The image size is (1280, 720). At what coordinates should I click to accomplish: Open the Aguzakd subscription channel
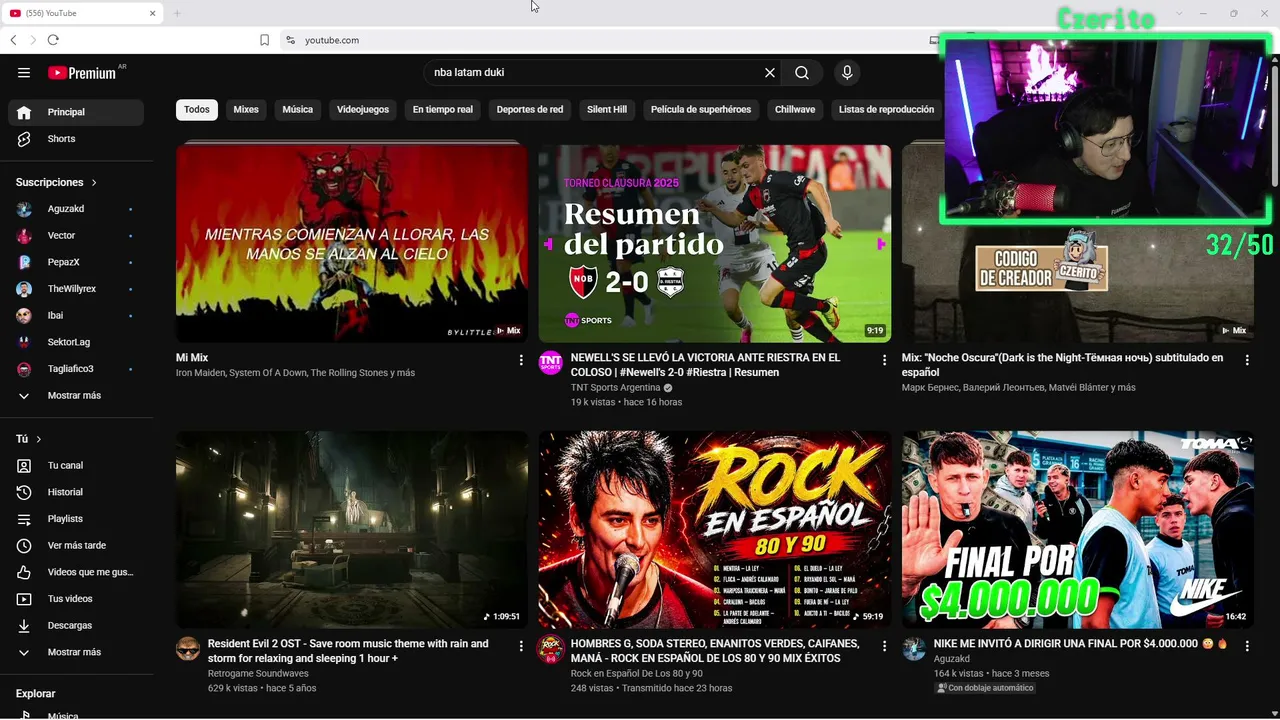click(x=76, y=209)
